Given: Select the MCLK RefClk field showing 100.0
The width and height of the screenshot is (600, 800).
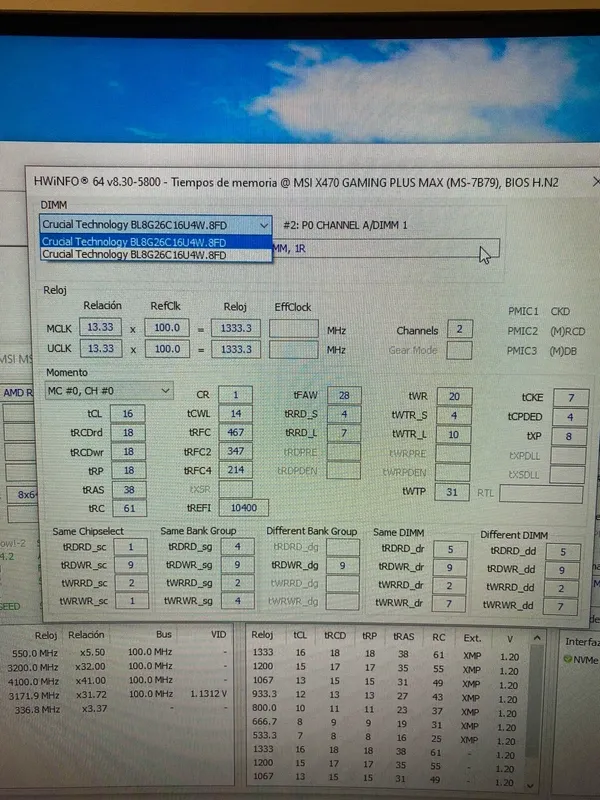Looking at the screenshot, I should click(167, 328).
